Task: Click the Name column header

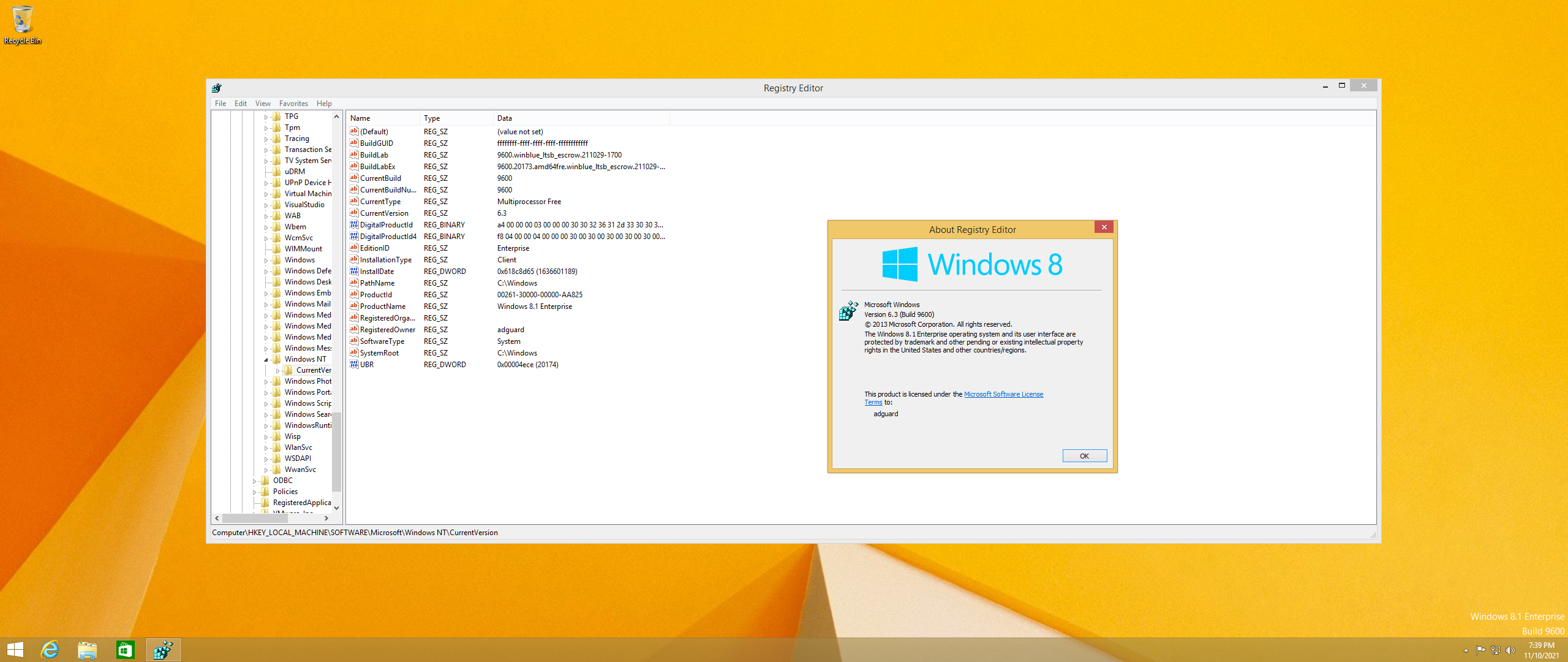Action: (383, 118)
